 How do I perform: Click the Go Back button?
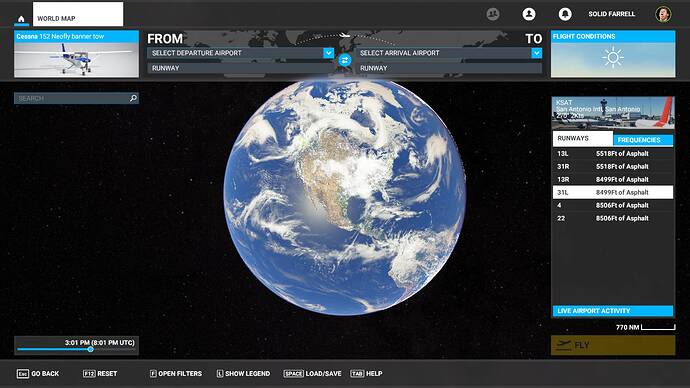[x=38, y=373]
